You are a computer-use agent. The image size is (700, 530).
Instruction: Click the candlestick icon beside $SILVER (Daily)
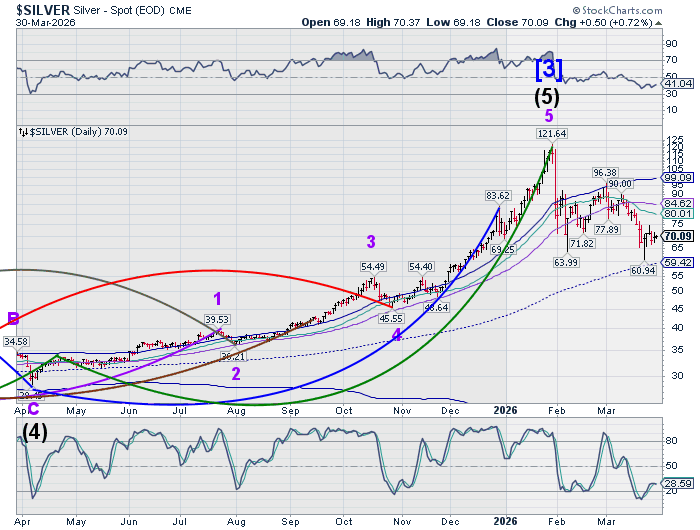pos(24,131)
